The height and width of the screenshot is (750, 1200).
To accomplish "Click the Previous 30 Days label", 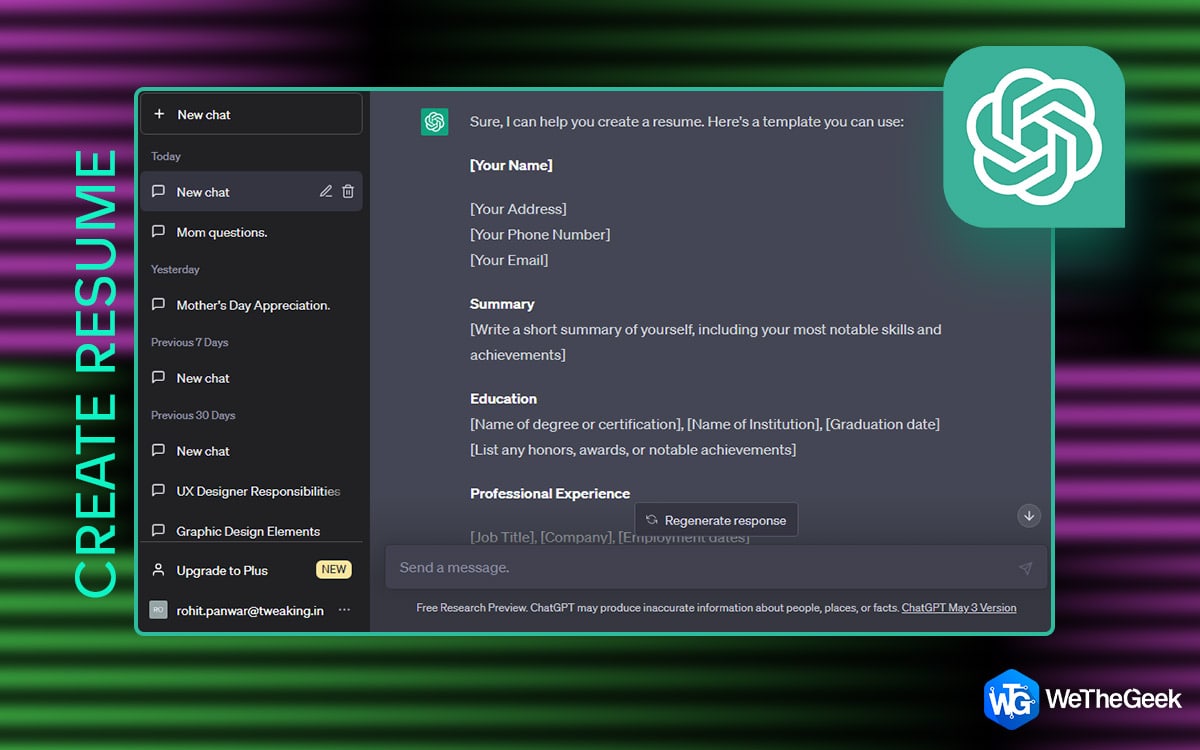I will tap(193, 415).
